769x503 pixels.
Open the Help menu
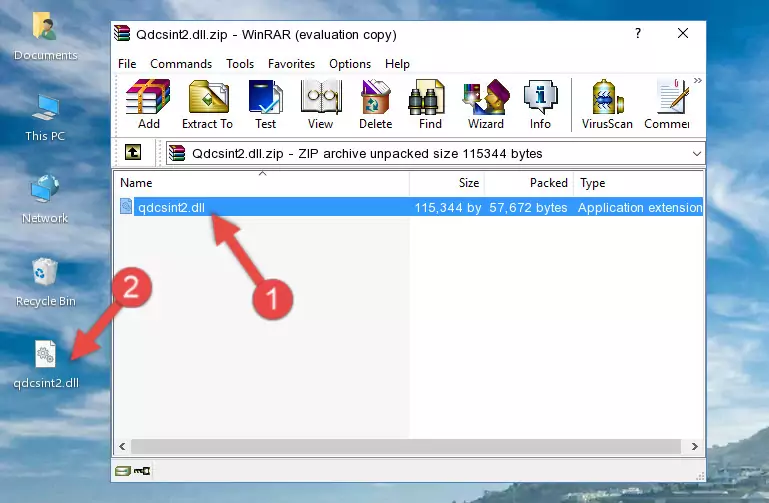(x=397, y=64)
